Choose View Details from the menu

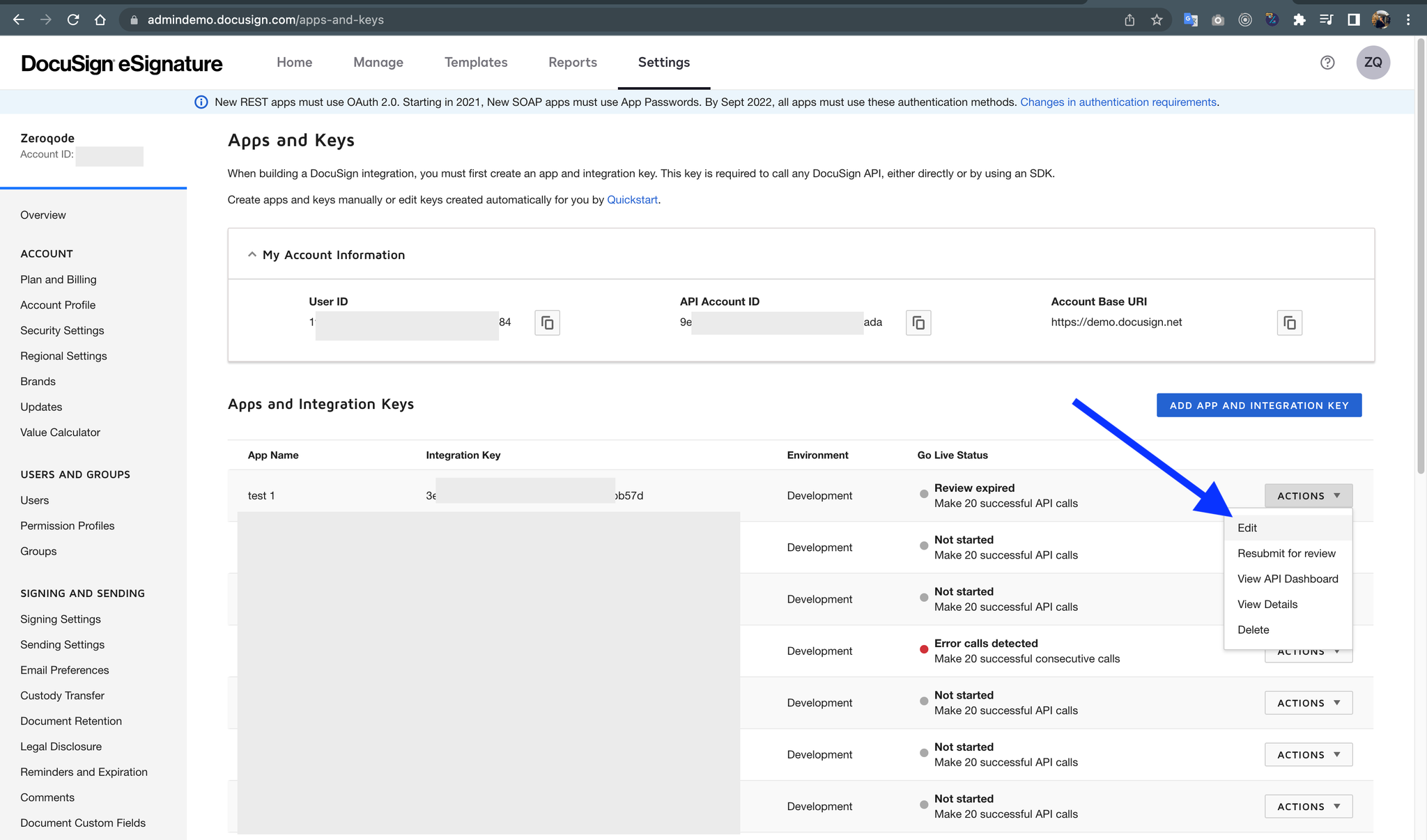1288,604
